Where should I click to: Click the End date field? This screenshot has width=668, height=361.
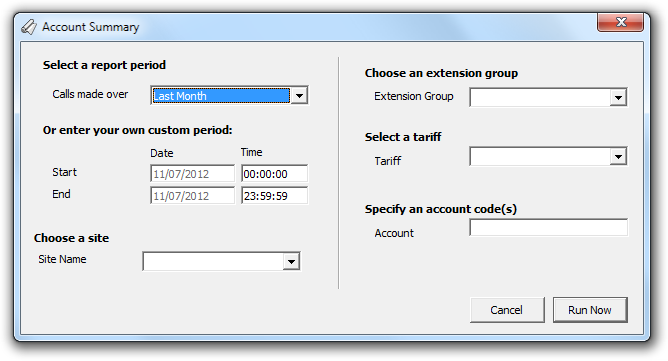pyautogui.click(x=192, y=196)
